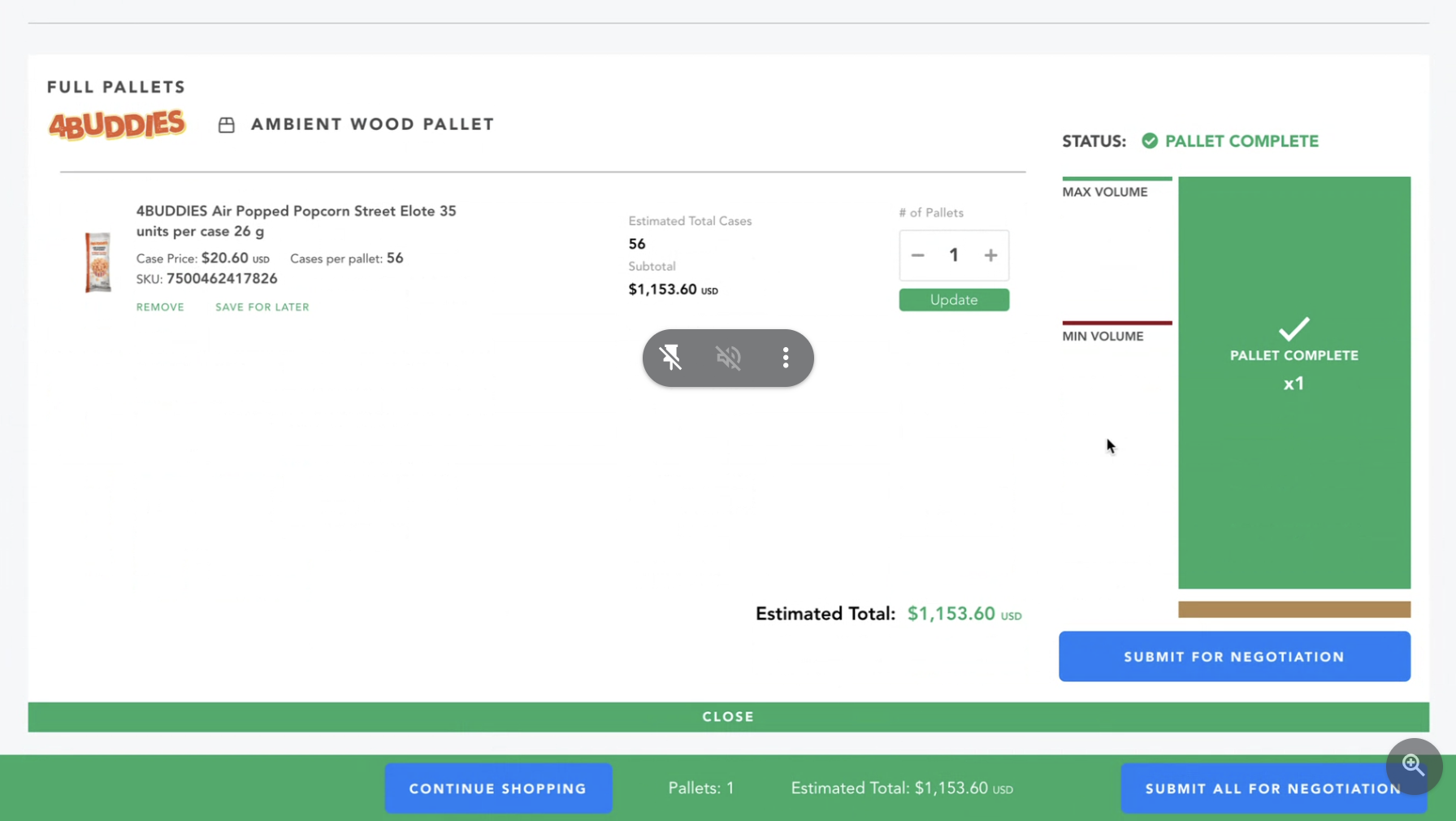Click Submit All for Negotiation button
Image resolution: width=1456 pixels, height=821 pixels.
point(1273,788)
